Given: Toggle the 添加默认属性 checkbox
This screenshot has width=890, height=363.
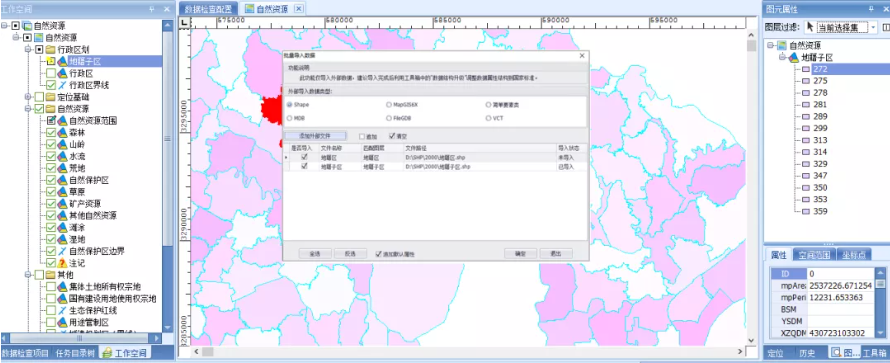Looking at the screenshot, I should click(x=379, y=255).
